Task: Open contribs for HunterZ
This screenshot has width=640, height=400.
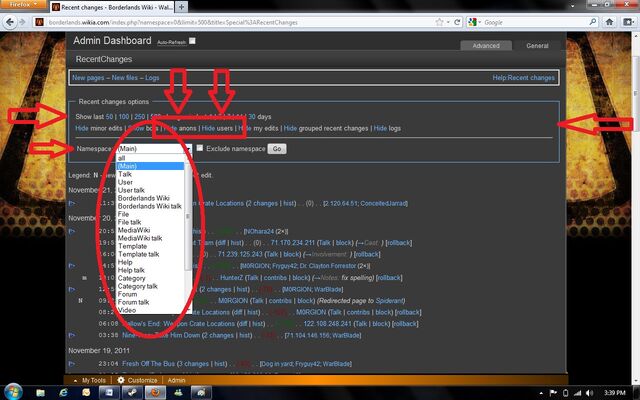Action: click(x=275, y=278)
